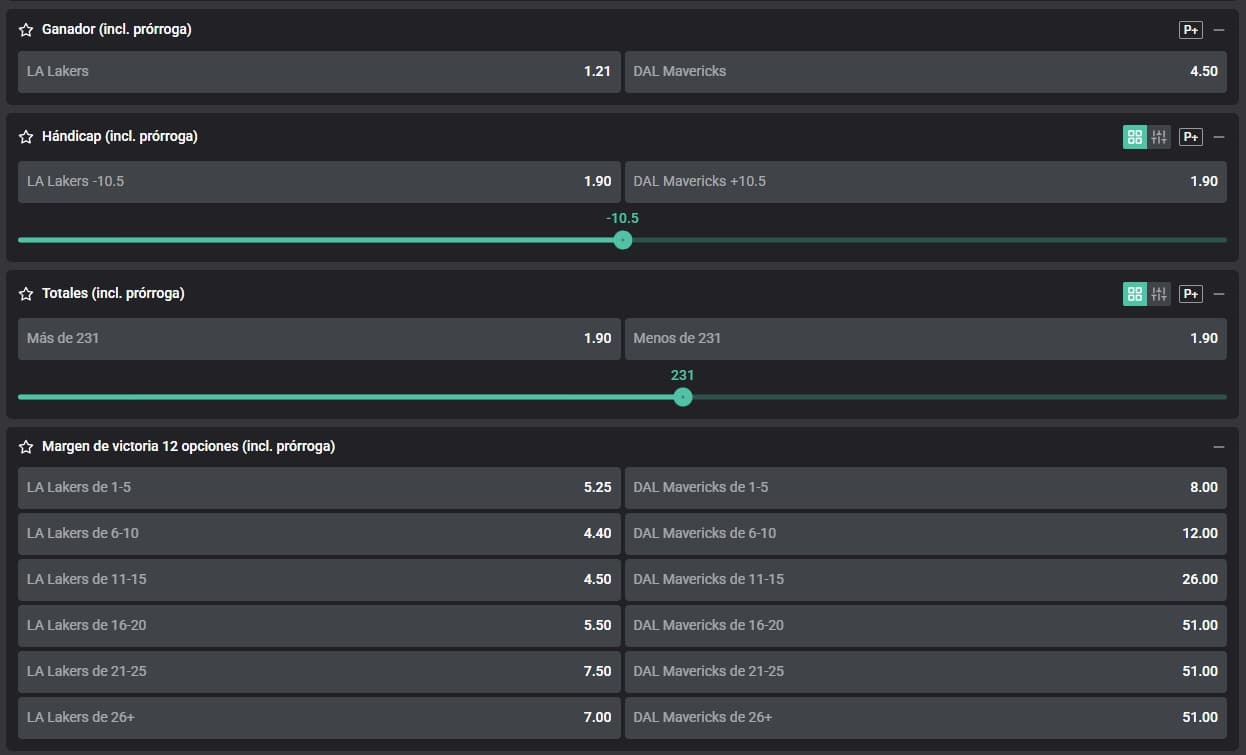Screen dimensions: 1246x755
Task: Favorite the Ganador market with star icon
Action: [26, 30]
